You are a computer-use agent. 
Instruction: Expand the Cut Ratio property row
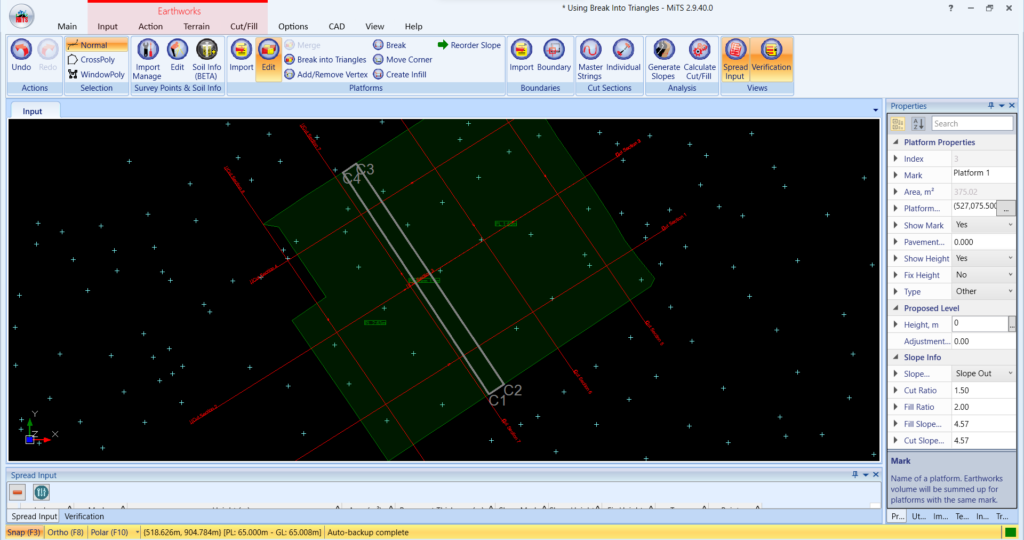[x=895, y=390]
